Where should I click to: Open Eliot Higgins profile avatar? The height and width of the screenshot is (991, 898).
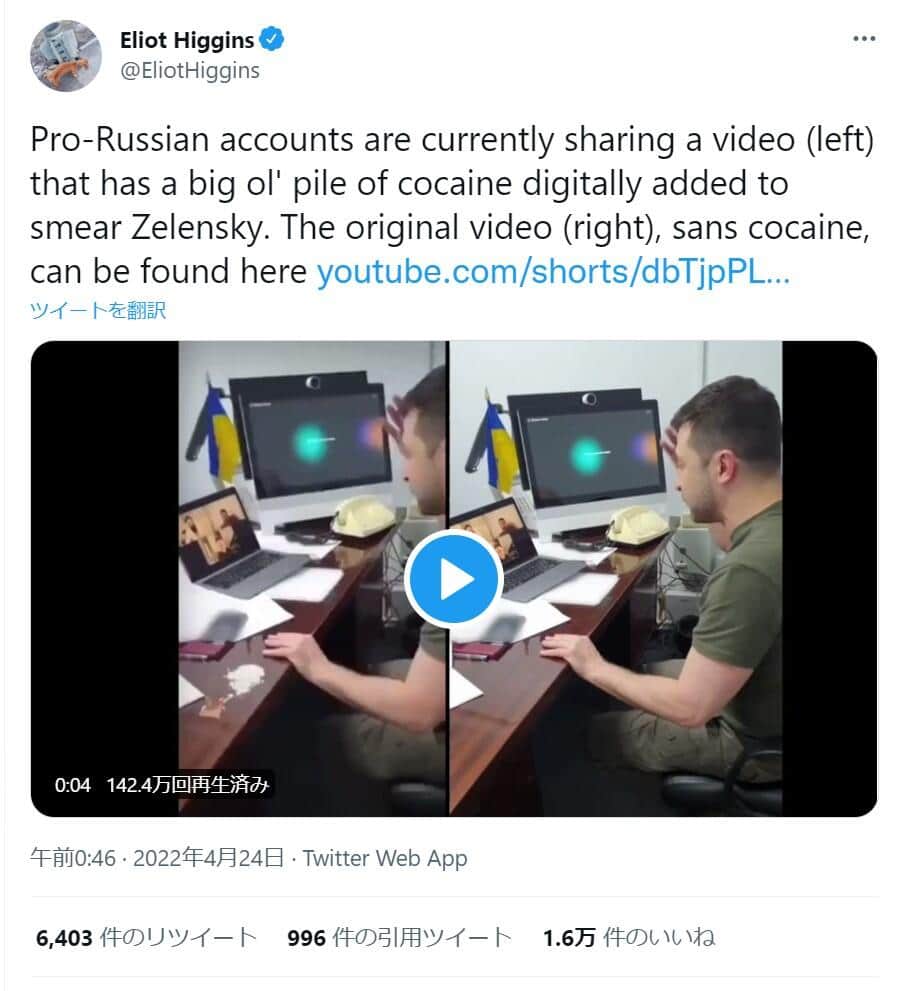[x=65, y=54]
